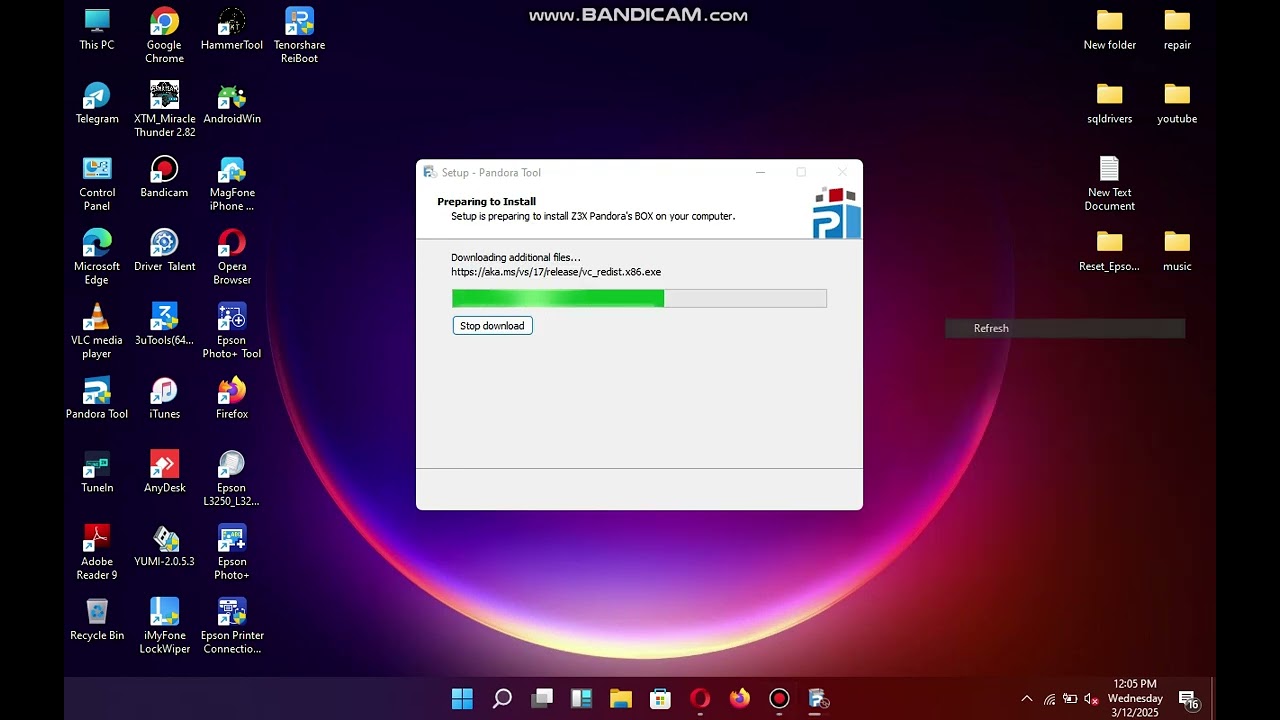Image resolution: width=1280 pixels, height=720 pixels.
Task: Open This PC desktop icon
Action: point(97,29)
